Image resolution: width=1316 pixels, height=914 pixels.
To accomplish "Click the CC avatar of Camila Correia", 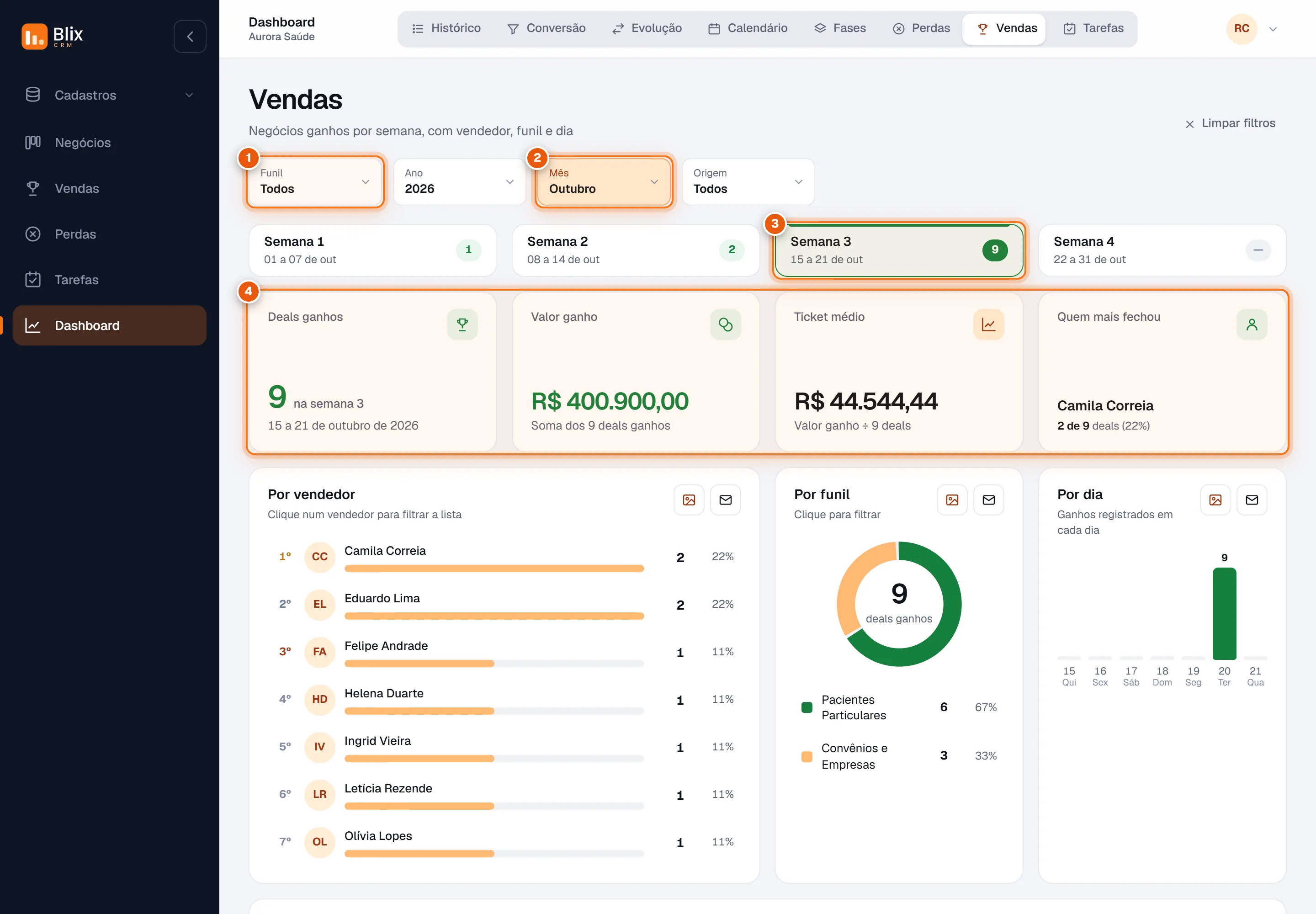I will (x=319, y=557).
